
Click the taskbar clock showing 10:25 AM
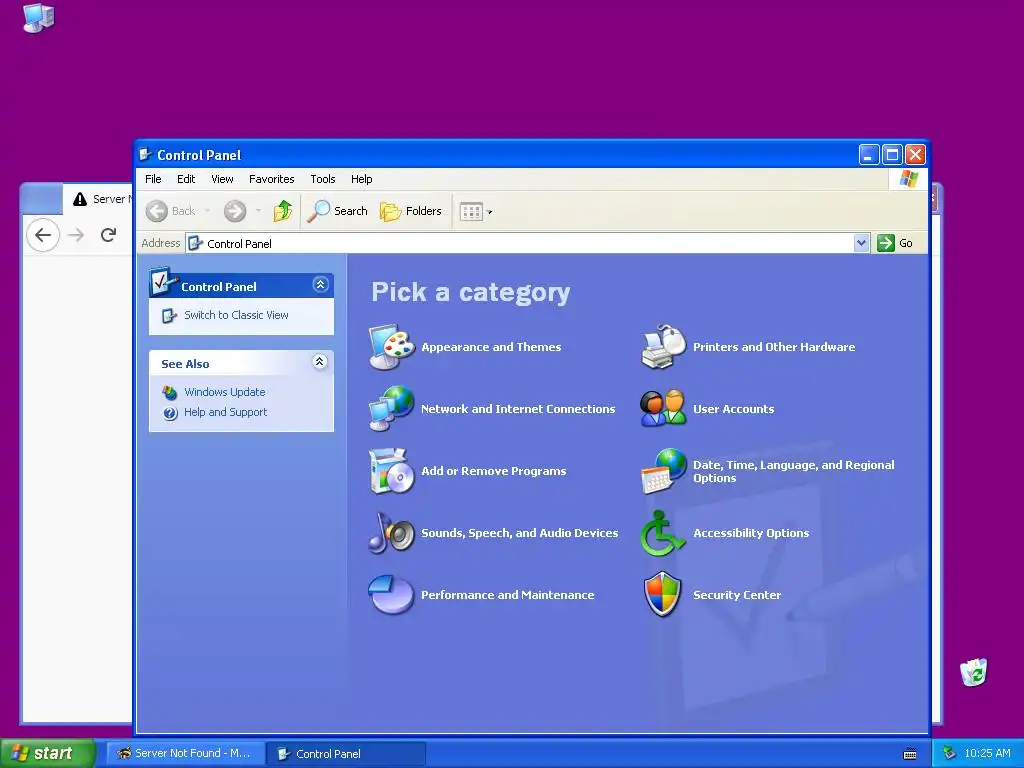point(987,754)
